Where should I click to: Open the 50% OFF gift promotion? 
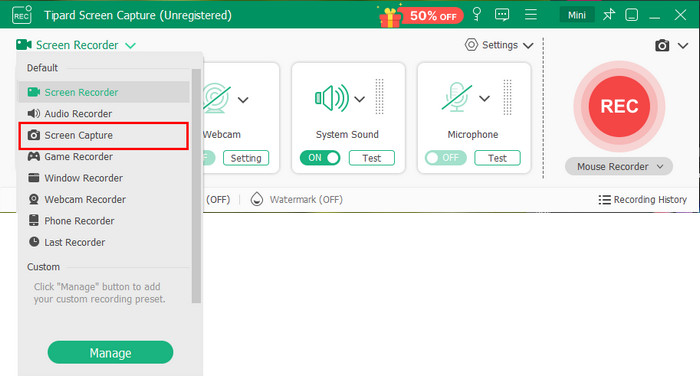(420, 16)
